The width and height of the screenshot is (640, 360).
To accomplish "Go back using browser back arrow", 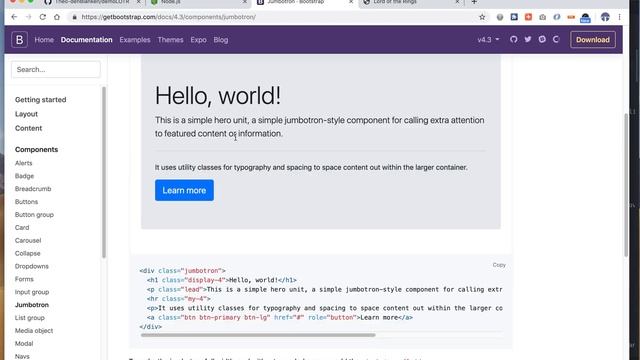I will (x=14, y=17).
